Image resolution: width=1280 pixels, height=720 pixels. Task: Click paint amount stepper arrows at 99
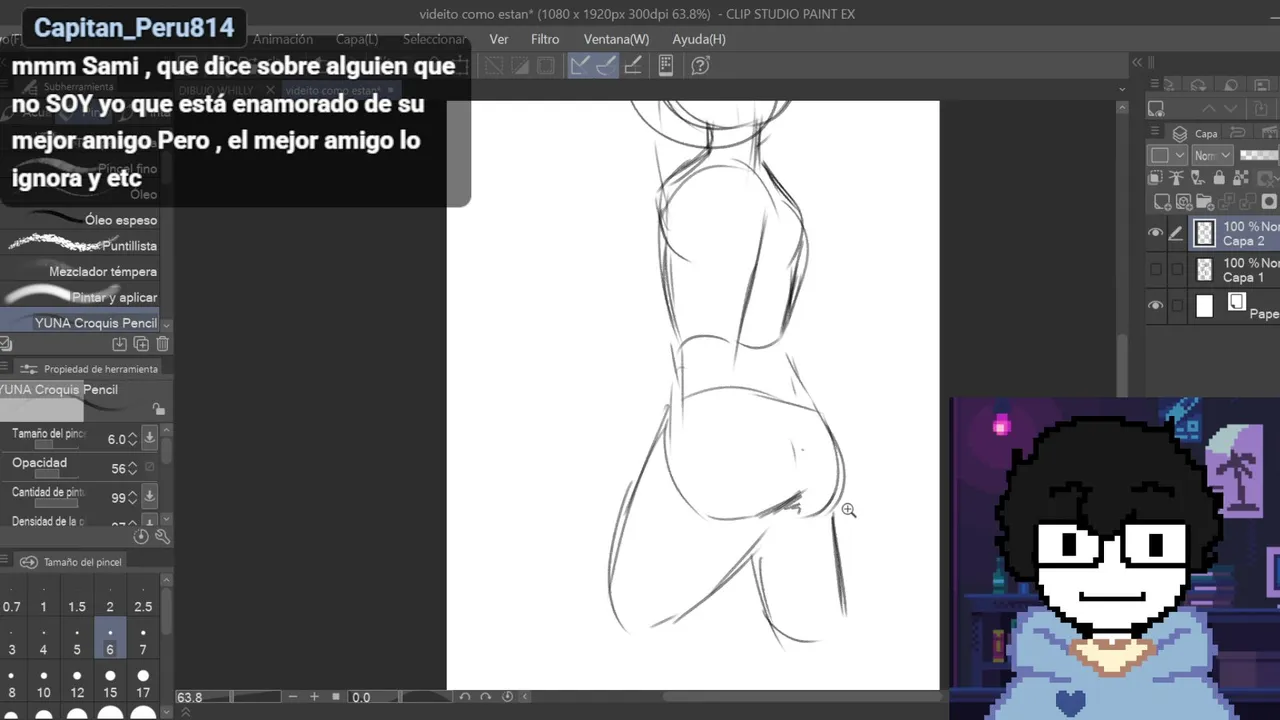click(132, 497)
